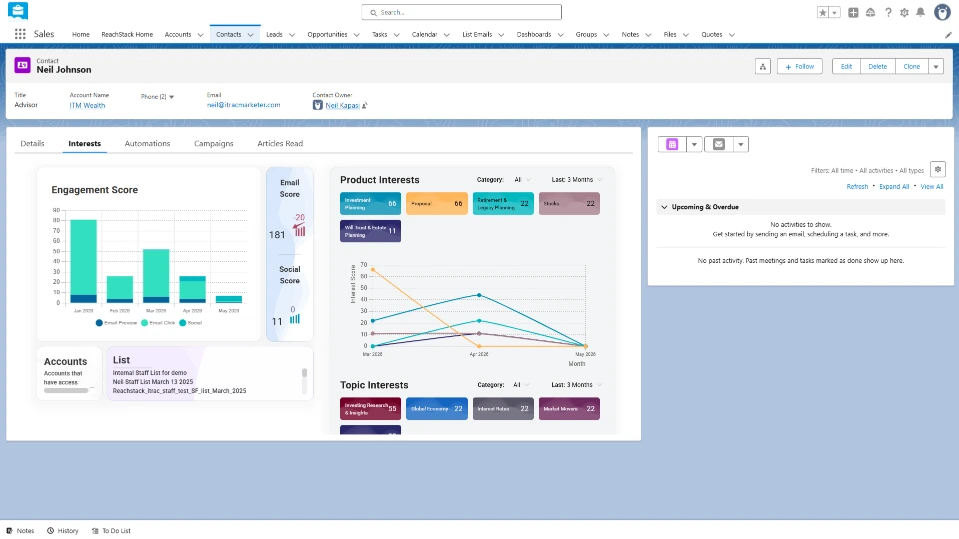
Task: Open more record actions dropdown next to Clone
Action: 936,67
